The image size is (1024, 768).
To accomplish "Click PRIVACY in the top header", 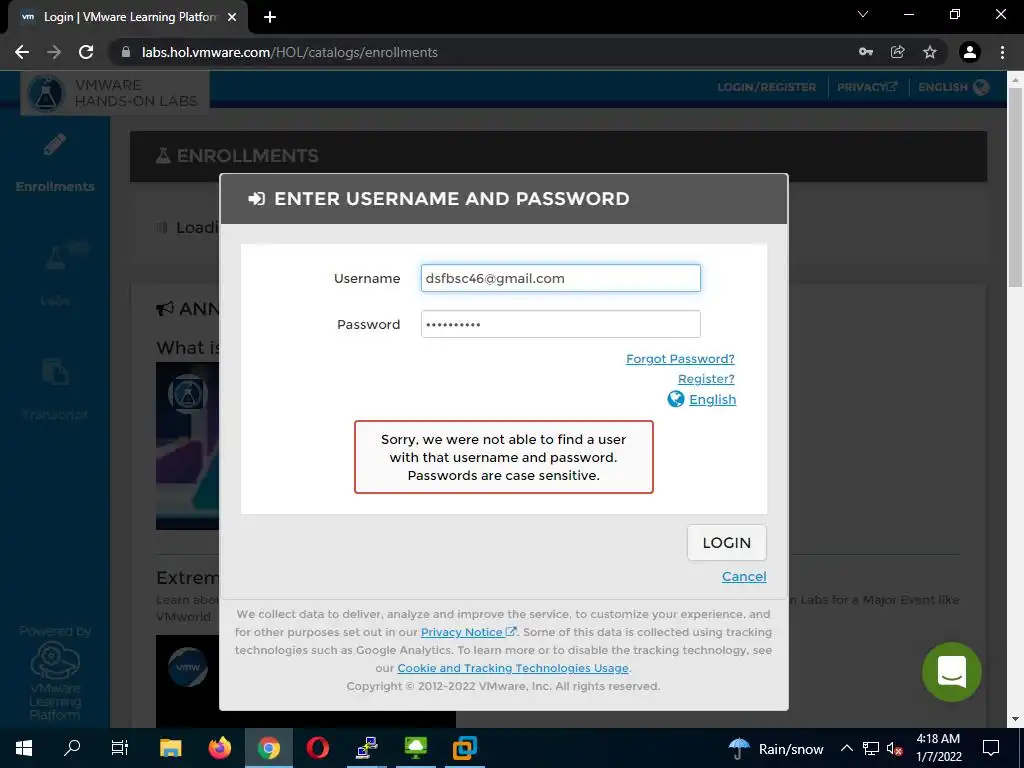I will [867, 87].
